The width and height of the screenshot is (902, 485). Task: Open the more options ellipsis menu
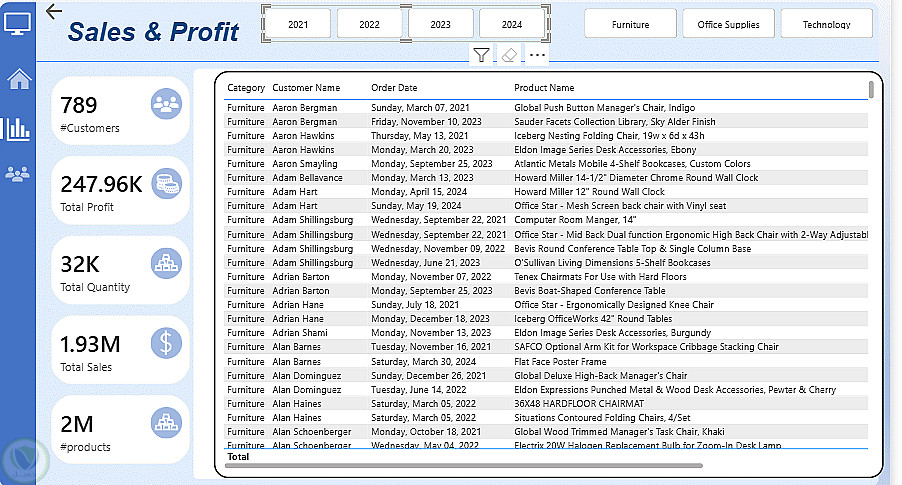pyautogui.click(x=537, y=55)
